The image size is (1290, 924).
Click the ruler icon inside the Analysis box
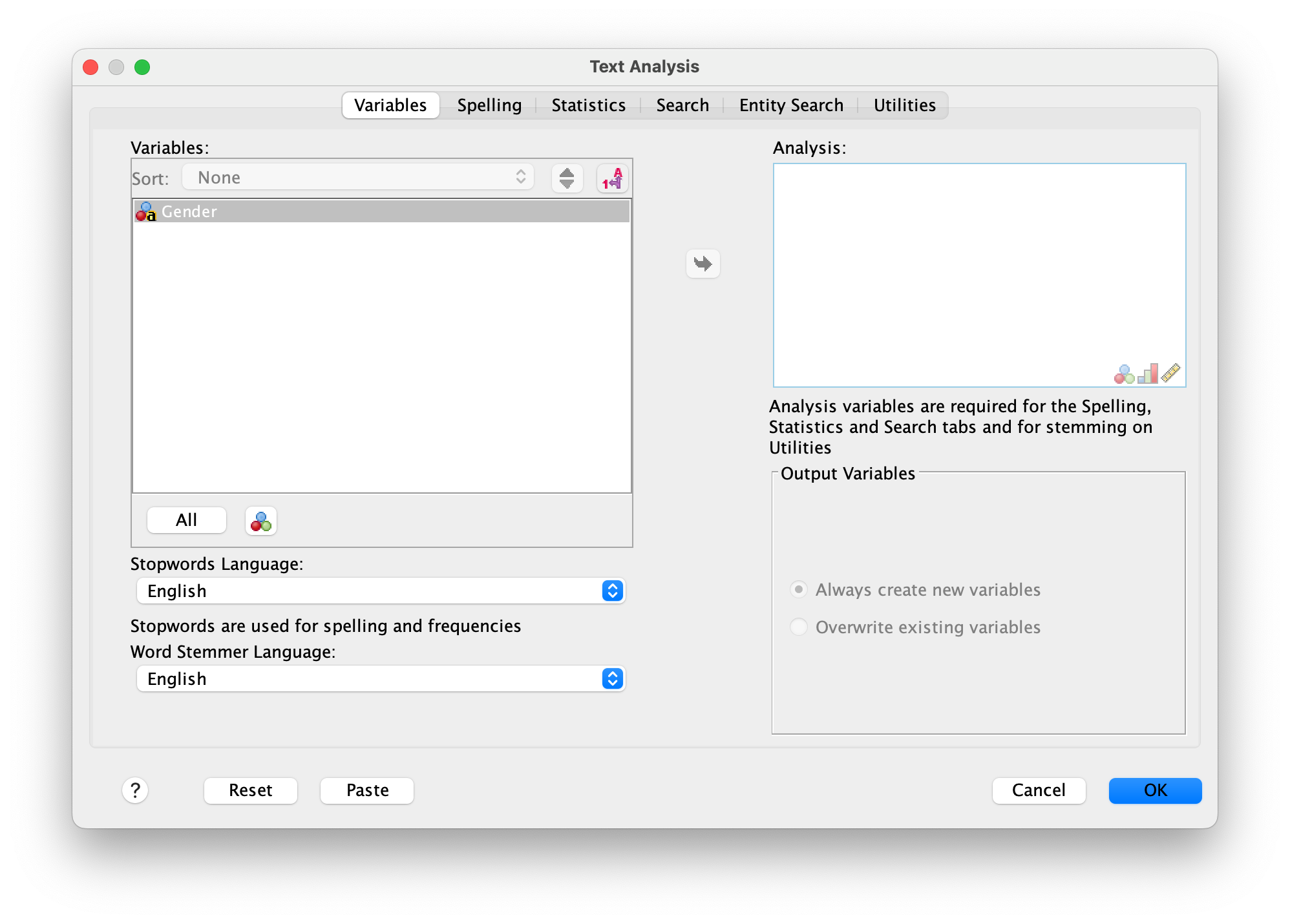click(x=1170, y=373)
